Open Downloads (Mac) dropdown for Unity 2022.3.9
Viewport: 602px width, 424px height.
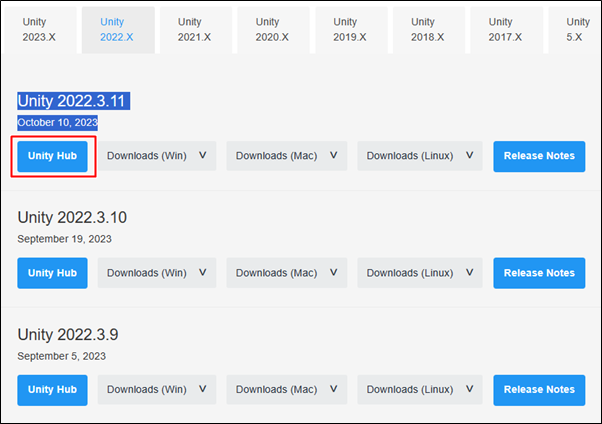pos(286,389)
